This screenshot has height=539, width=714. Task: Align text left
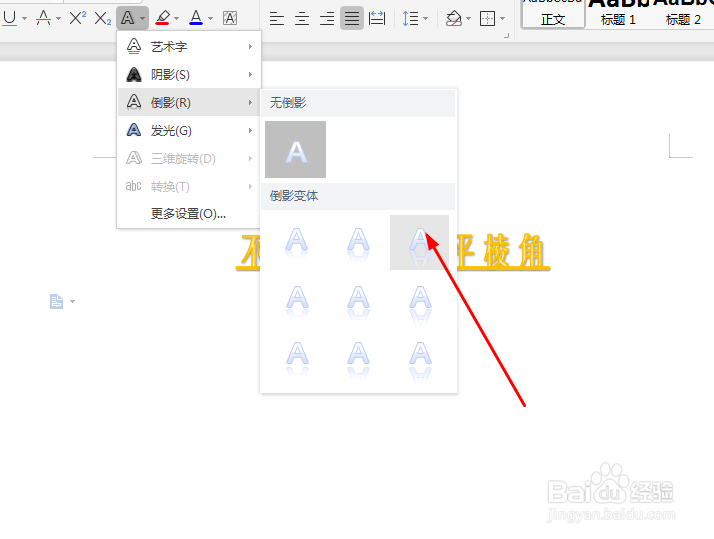pos(277,19)
